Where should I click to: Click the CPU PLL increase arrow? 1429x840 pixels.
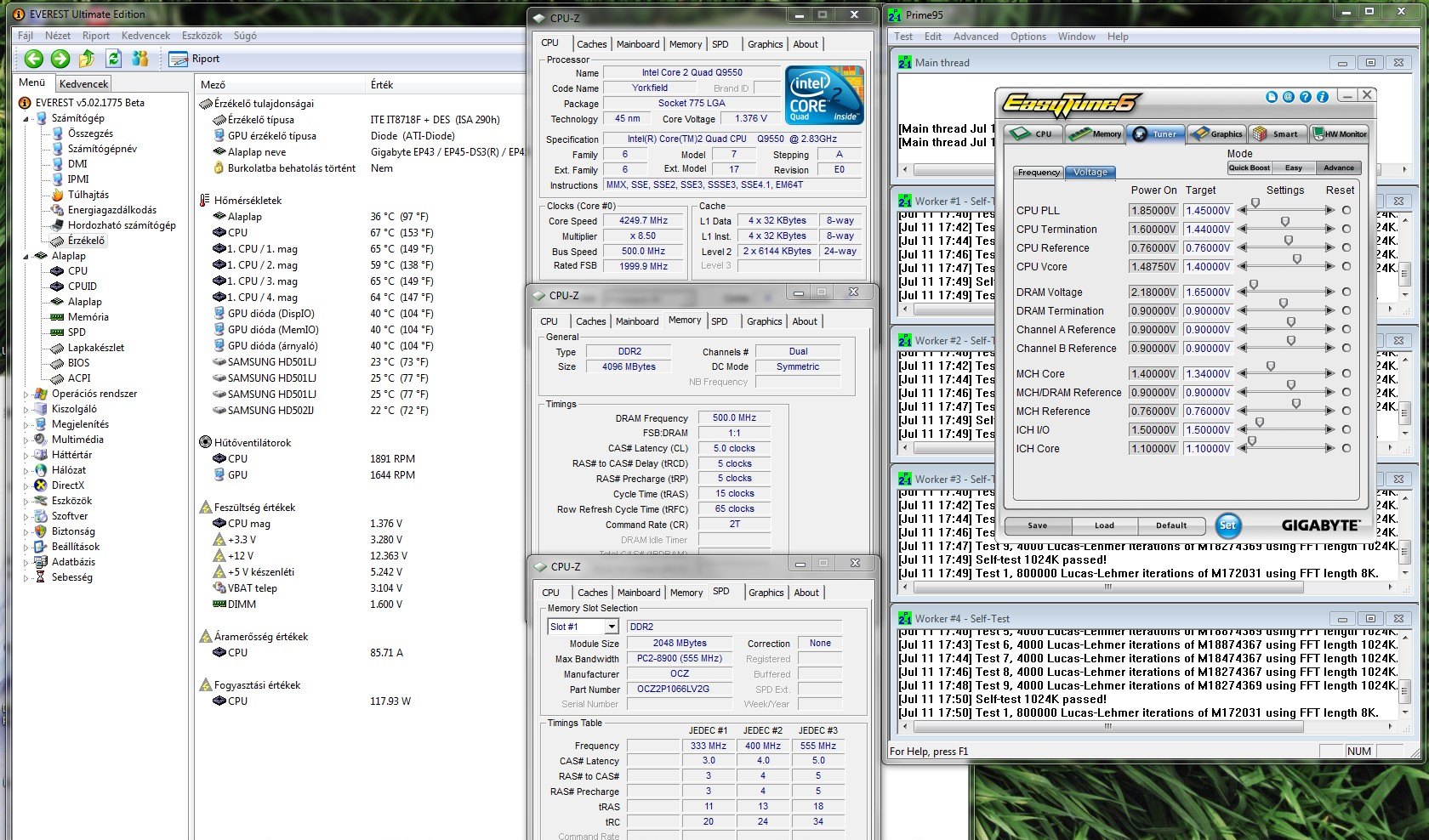point(1329,210)
